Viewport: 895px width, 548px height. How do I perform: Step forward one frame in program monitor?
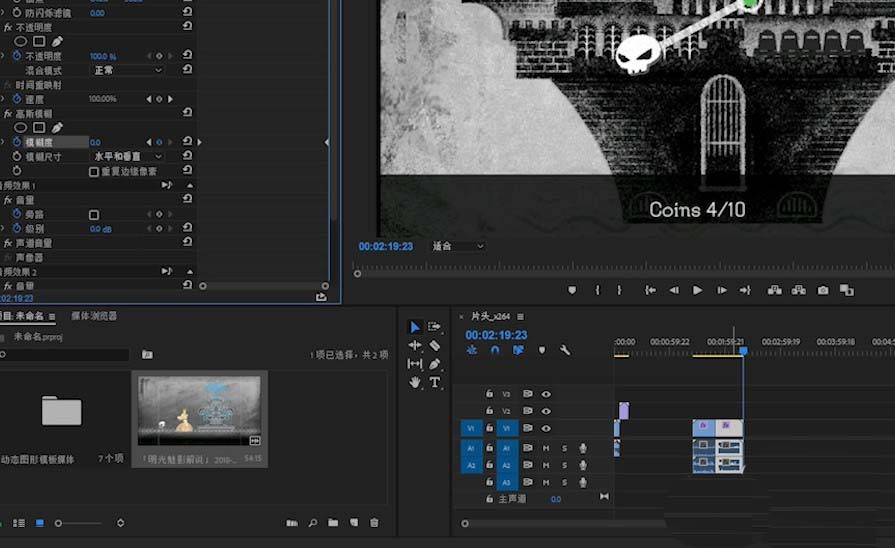[721, 290]
